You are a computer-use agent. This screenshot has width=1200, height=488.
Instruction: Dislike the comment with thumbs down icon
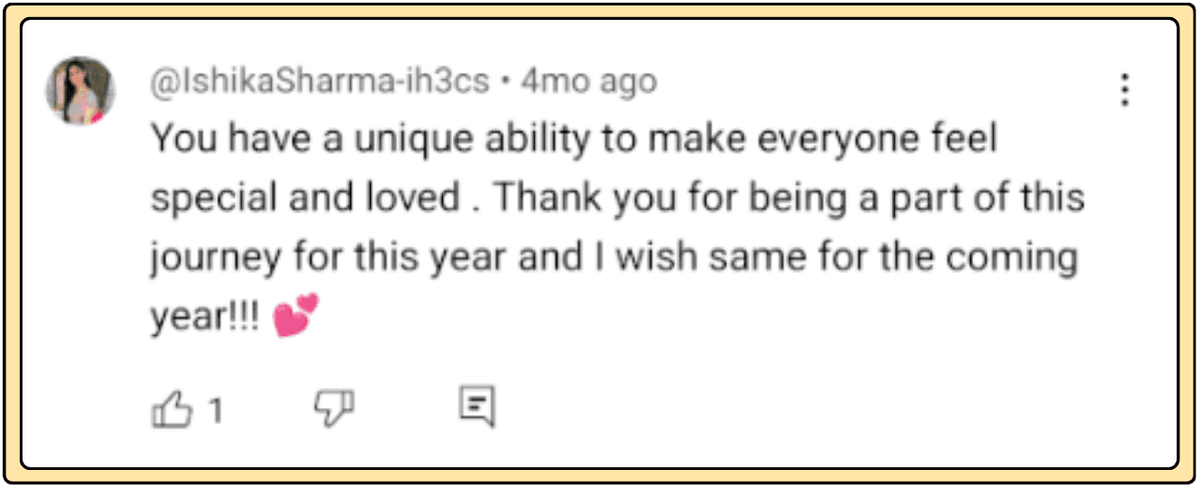point(334,407)
